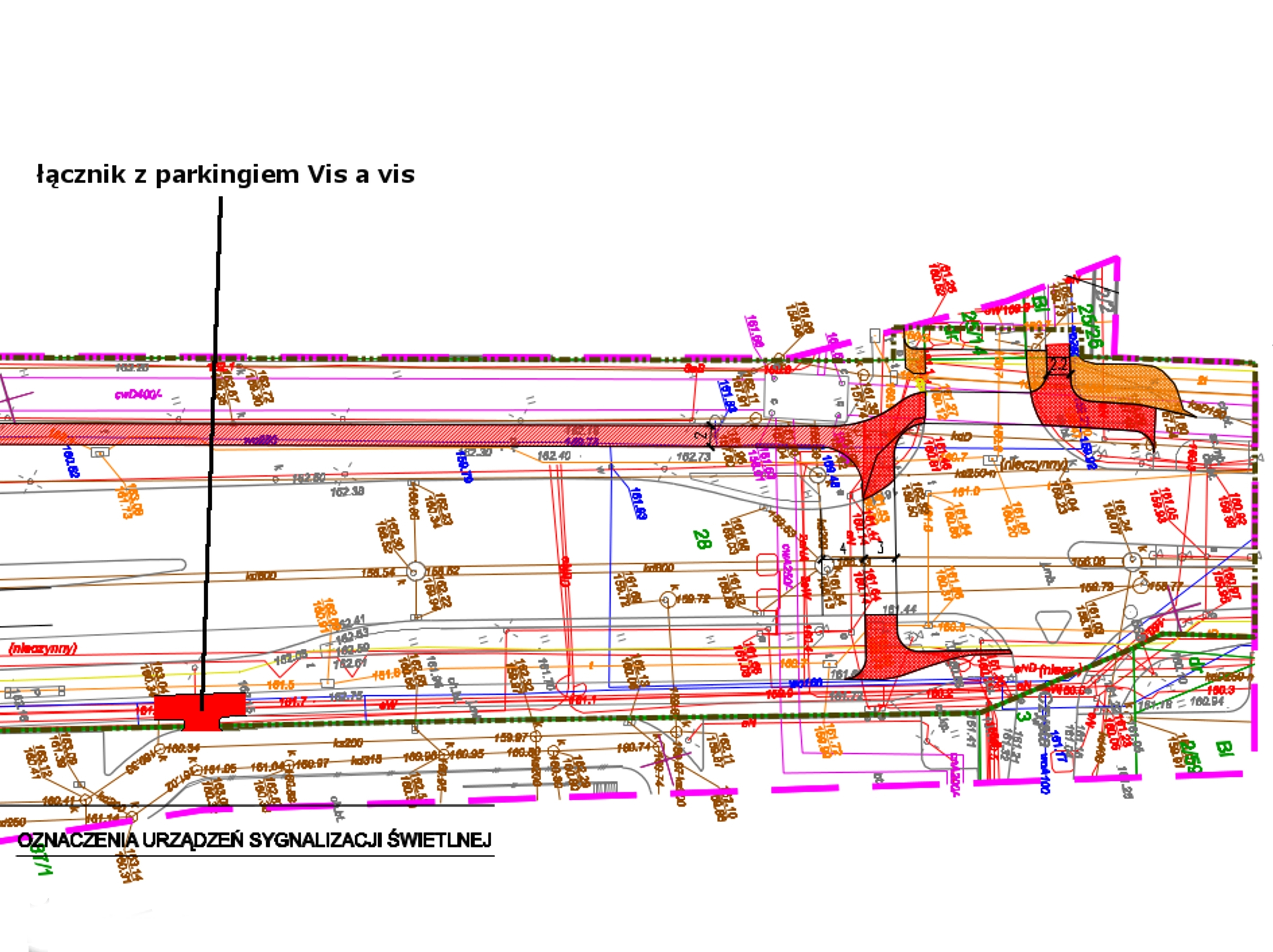Click the brown elevation '161.05'

(219, 768)
